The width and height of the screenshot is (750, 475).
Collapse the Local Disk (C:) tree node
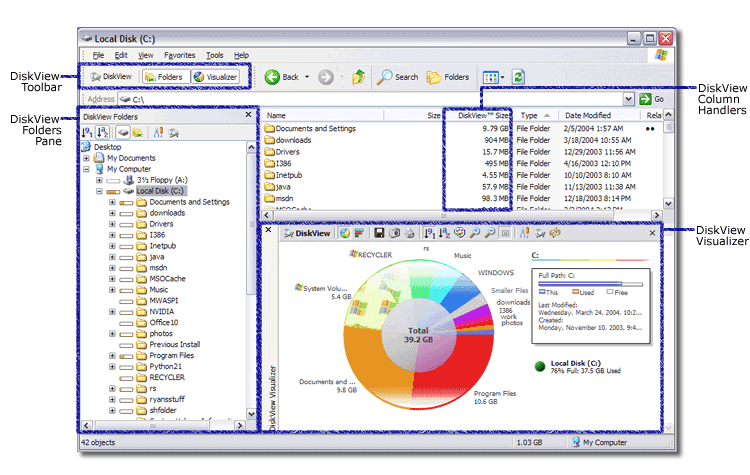tap(99, 191)
